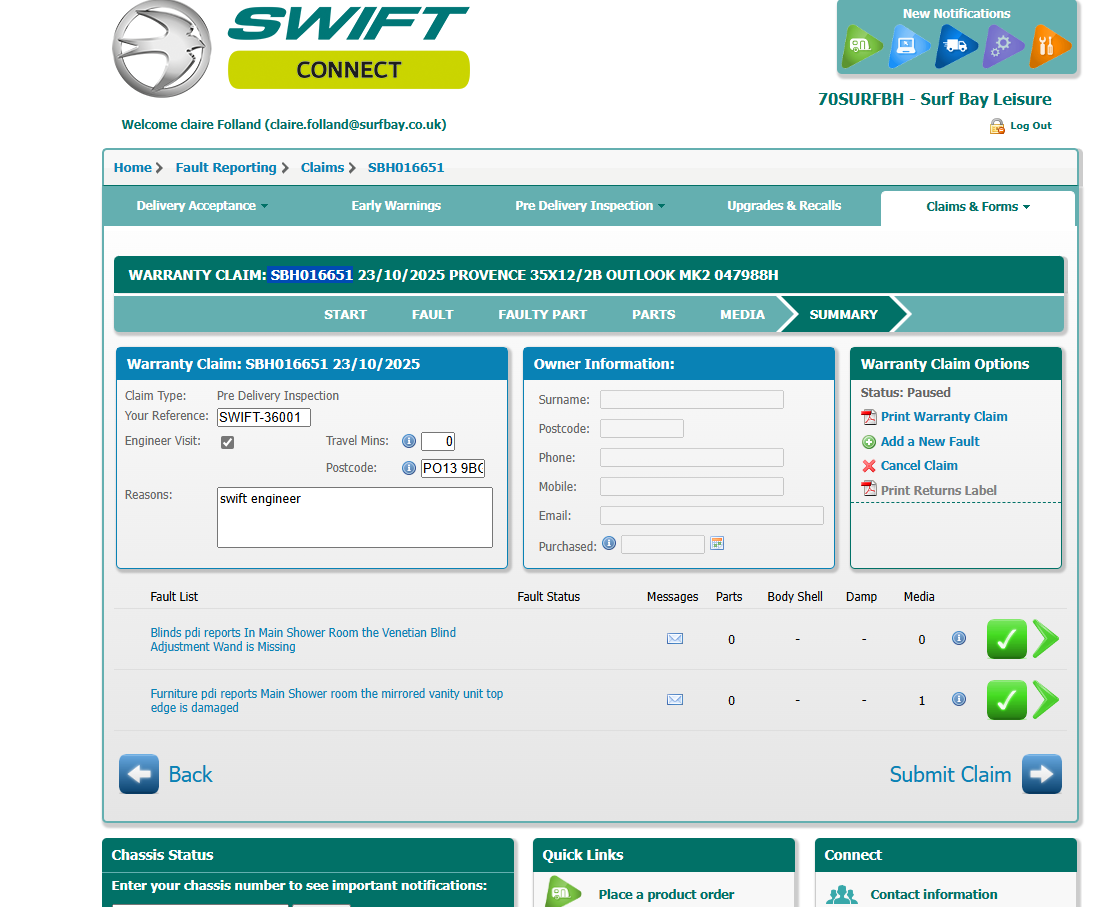Click the blue Back arrow icon

(139, 774)
